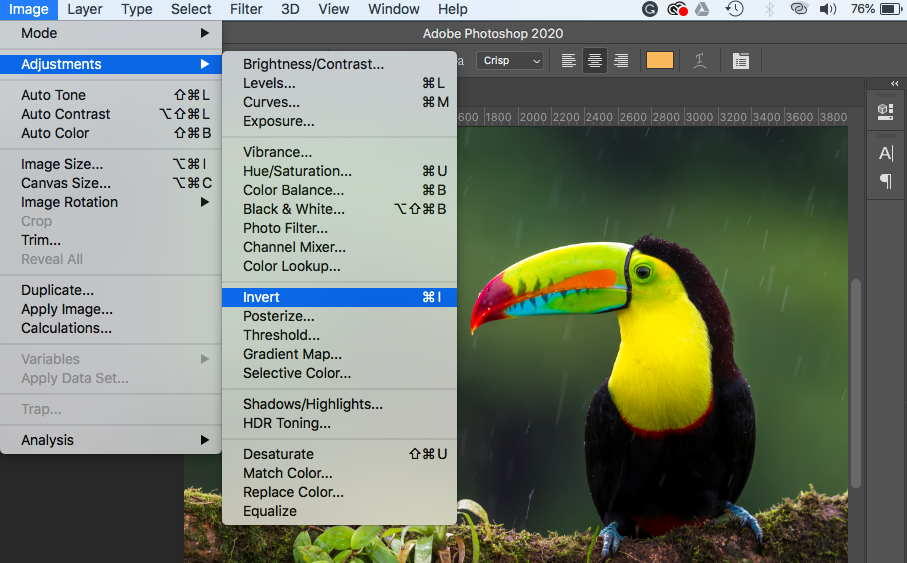The width and height of the screenshot is (907, 563).
Task: Select Photo Filter adjustment
Action: pyautogui.click(x=340, y=228)
